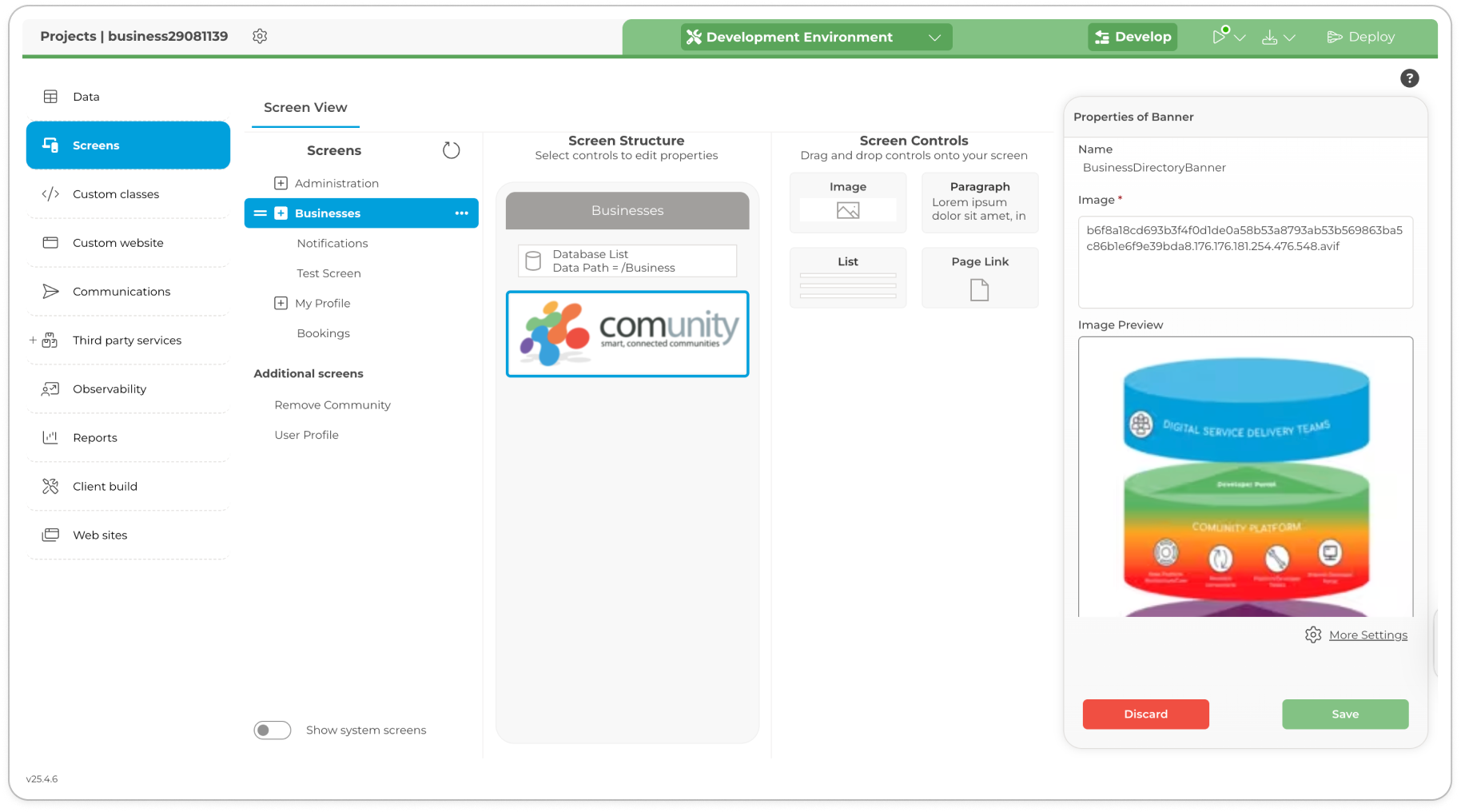Screen dimensions: 1461x812
Task: Open the Businesses three-dots options menu
Action: (461, 213)
